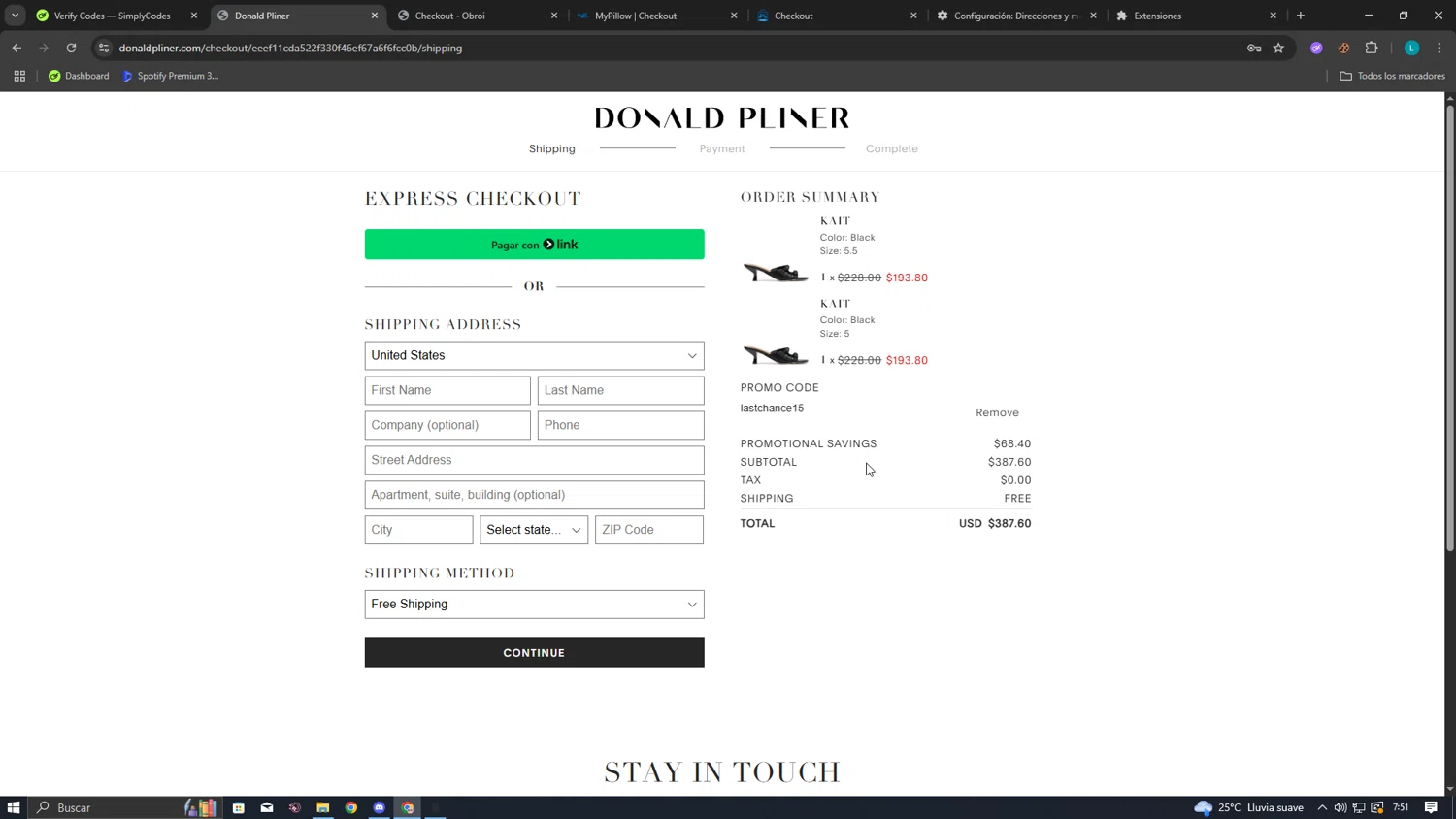Bookmark this page with the star icon

(1278, 48)
